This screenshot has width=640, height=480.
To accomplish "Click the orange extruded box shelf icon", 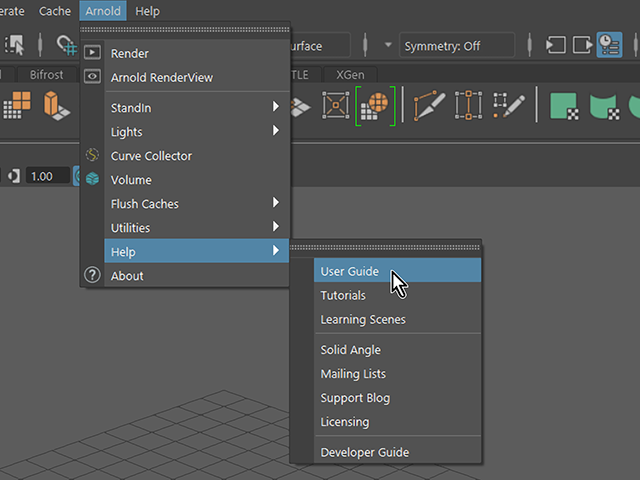I will (56, 105).
